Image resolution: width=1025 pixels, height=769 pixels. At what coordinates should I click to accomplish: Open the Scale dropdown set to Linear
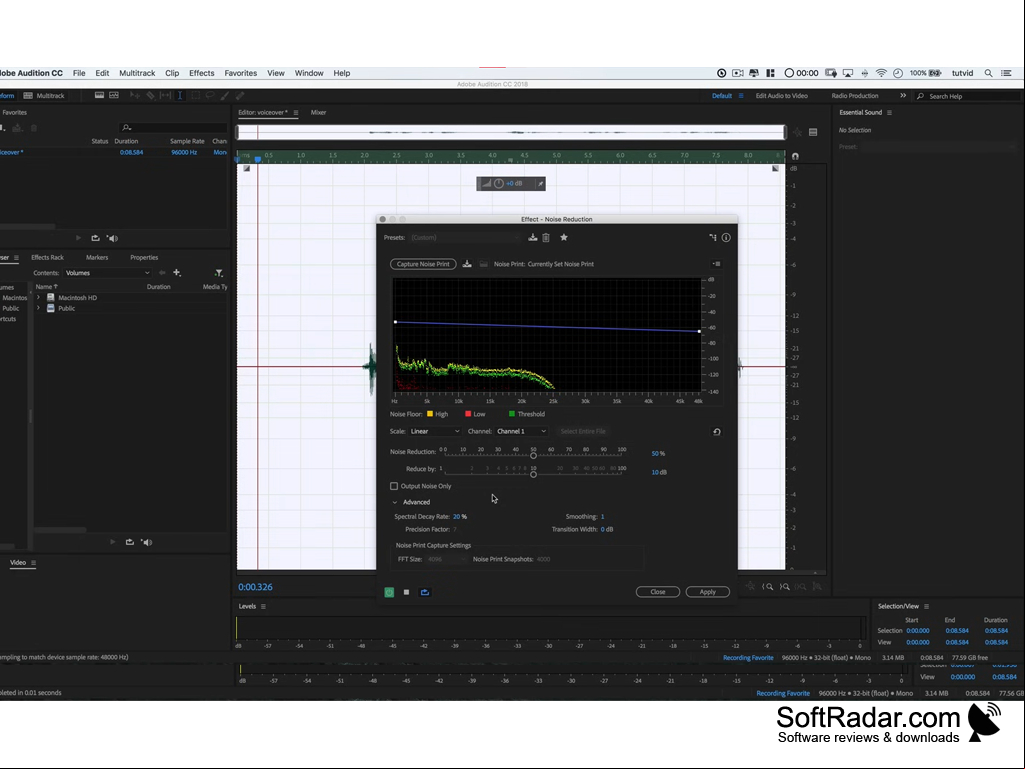coord(435,432)
